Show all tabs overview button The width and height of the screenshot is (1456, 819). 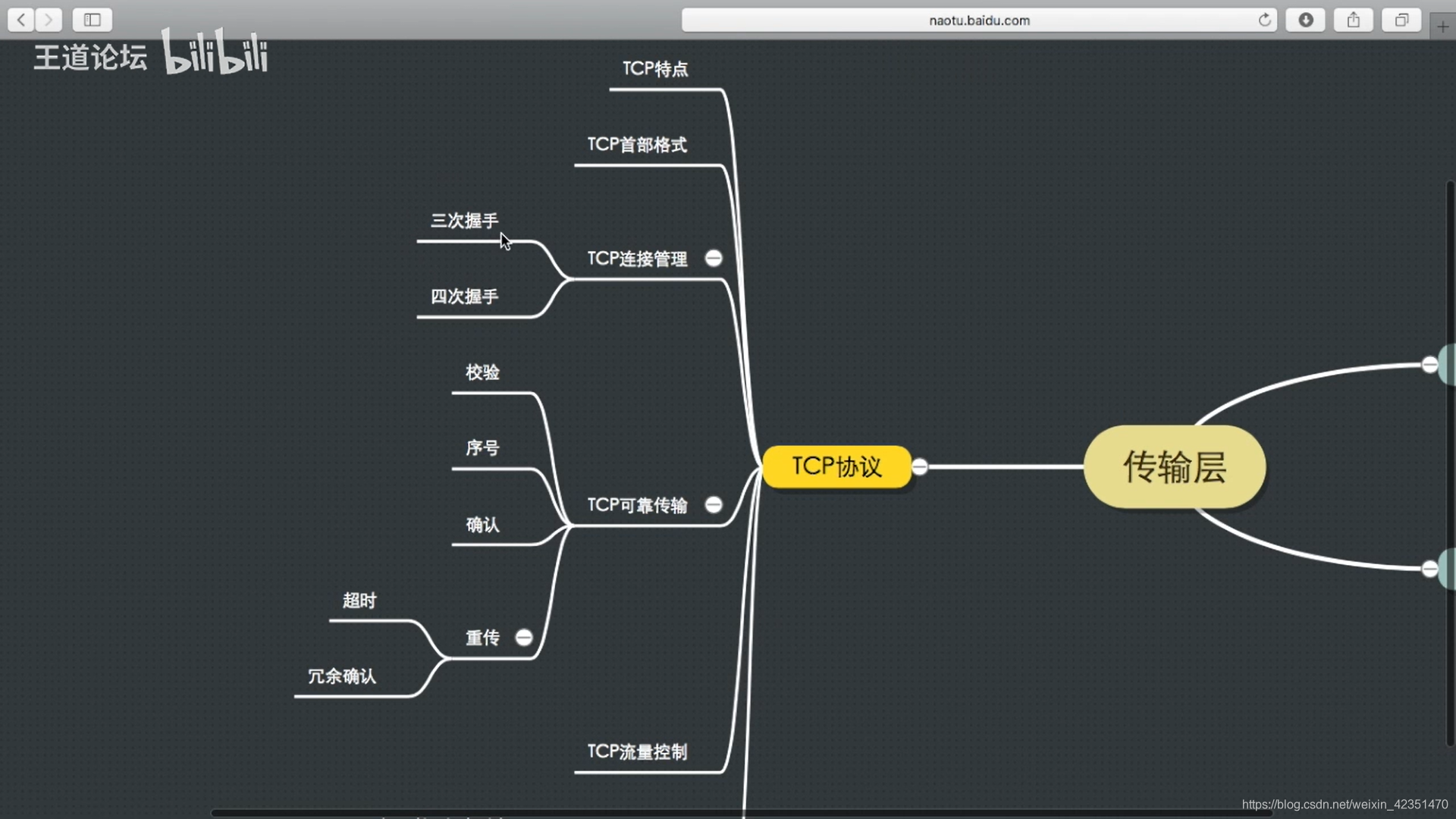(1401, 20)
